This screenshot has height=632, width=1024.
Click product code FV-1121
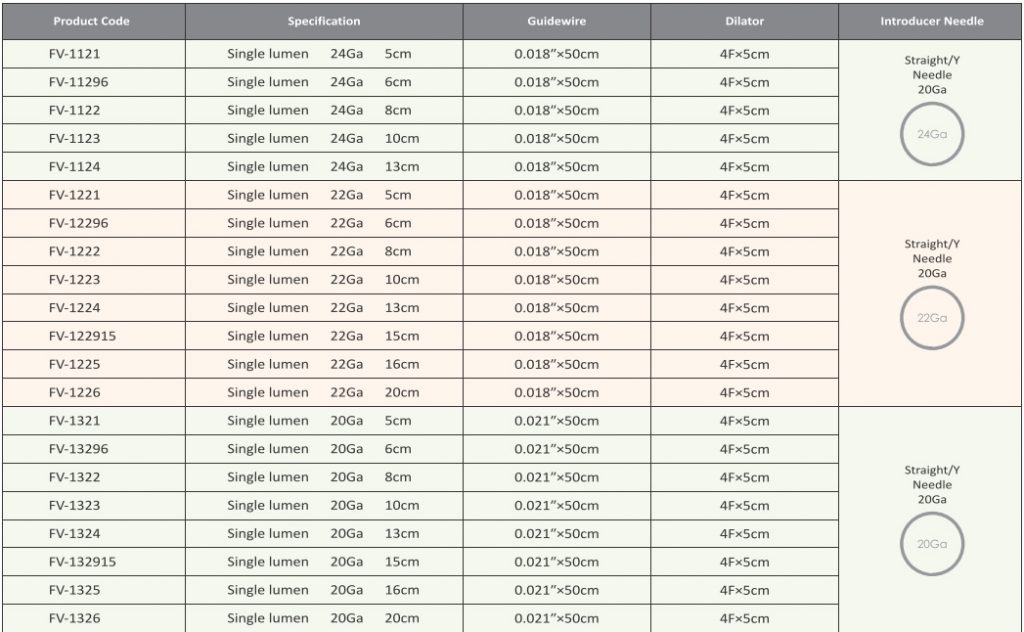(74, 54)
